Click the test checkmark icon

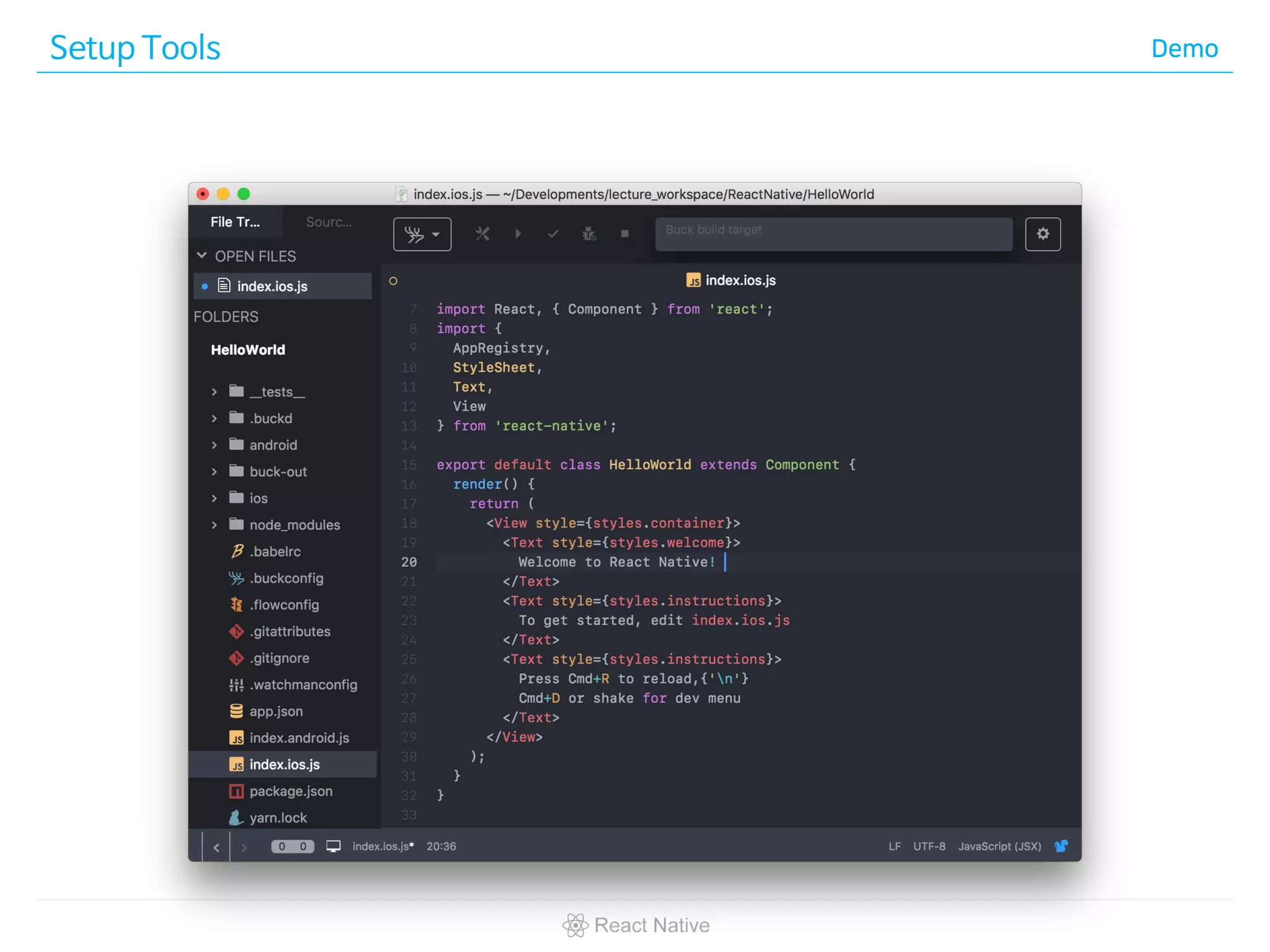553,234
